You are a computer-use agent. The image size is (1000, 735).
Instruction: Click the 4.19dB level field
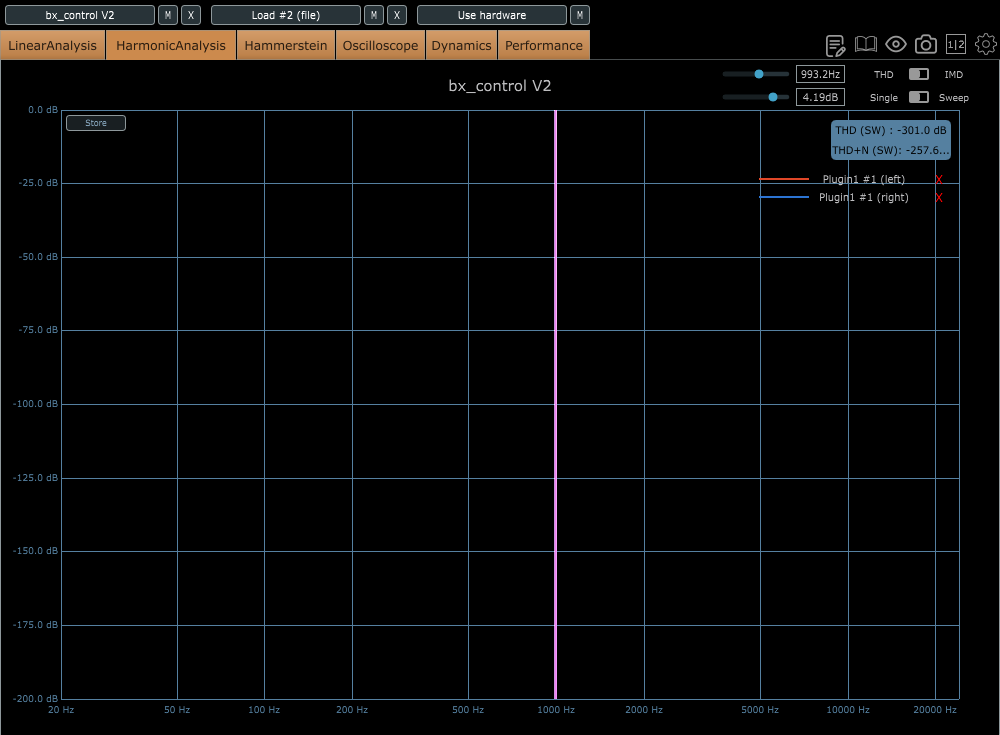click(x=820, y=97)
